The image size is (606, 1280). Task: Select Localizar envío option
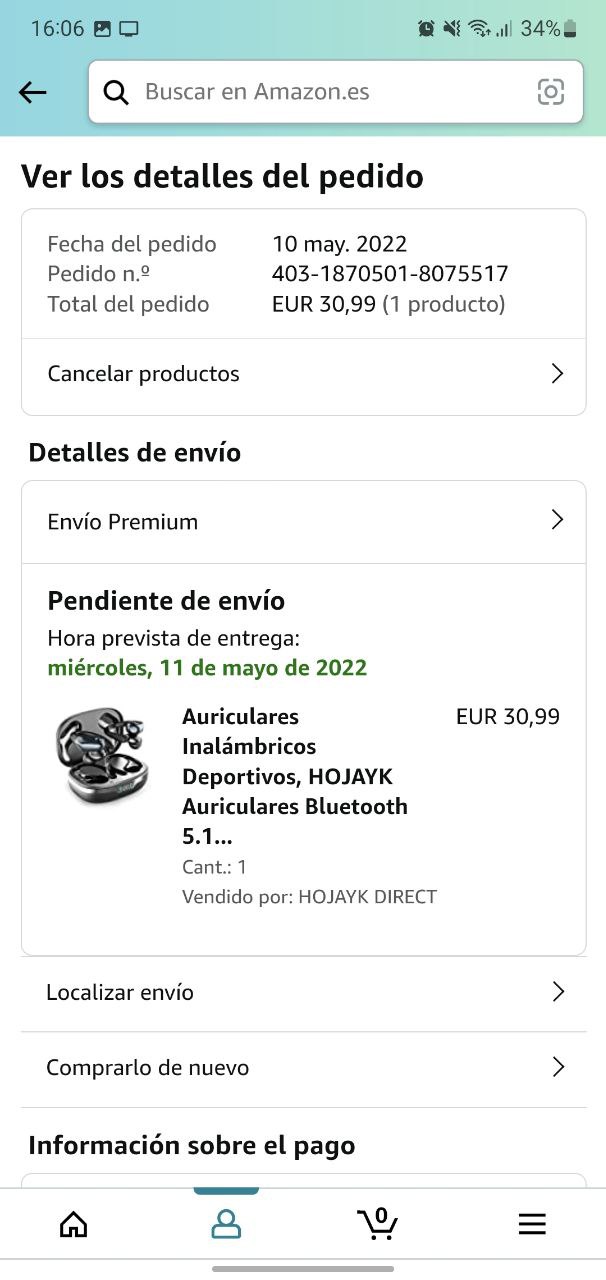(x=304, y=993)
